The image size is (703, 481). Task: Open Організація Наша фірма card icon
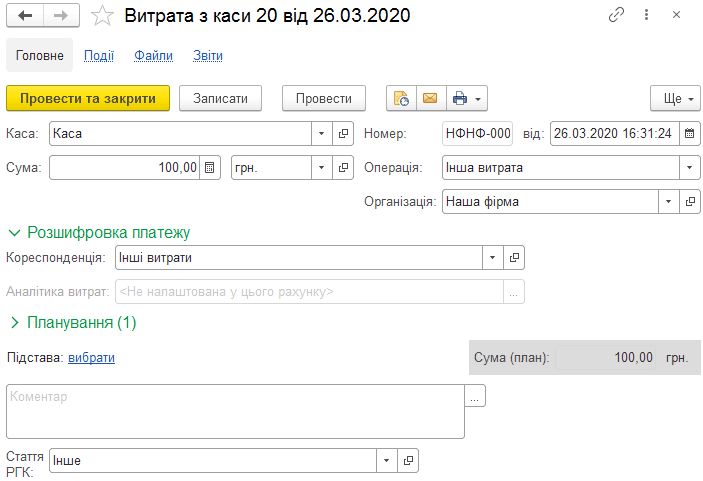tap(690, 202)
